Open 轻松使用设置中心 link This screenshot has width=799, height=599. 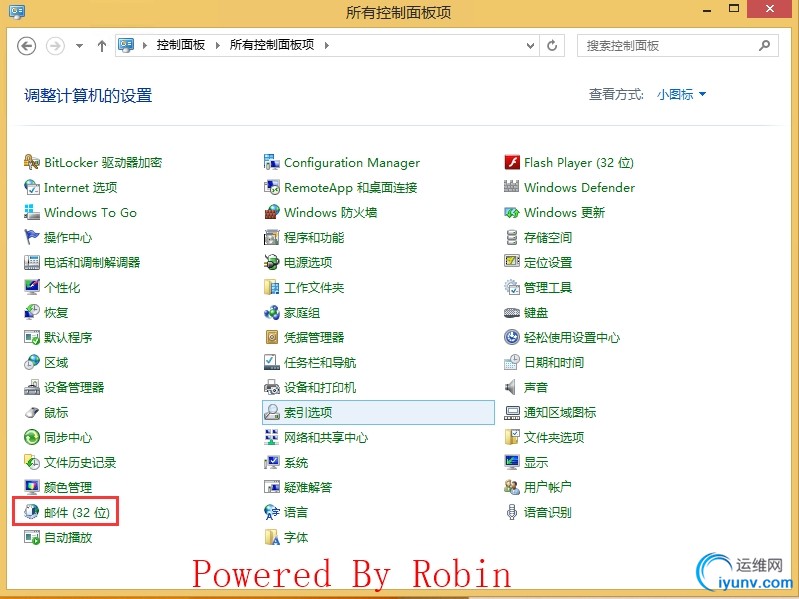[571, 337]
